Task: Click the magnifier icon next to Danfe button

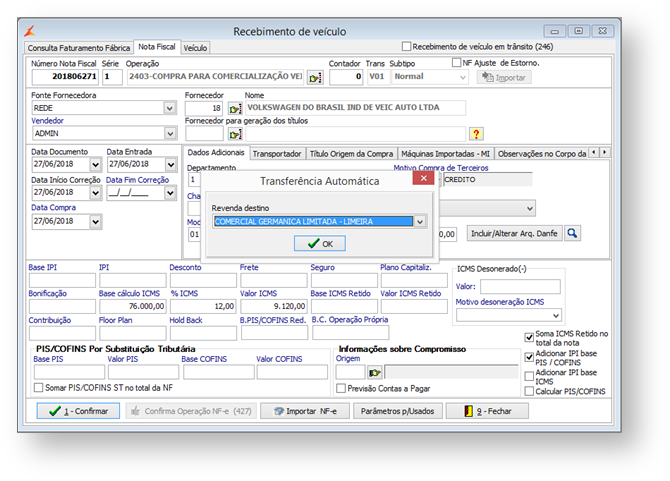Action: (x=572, y=233)
